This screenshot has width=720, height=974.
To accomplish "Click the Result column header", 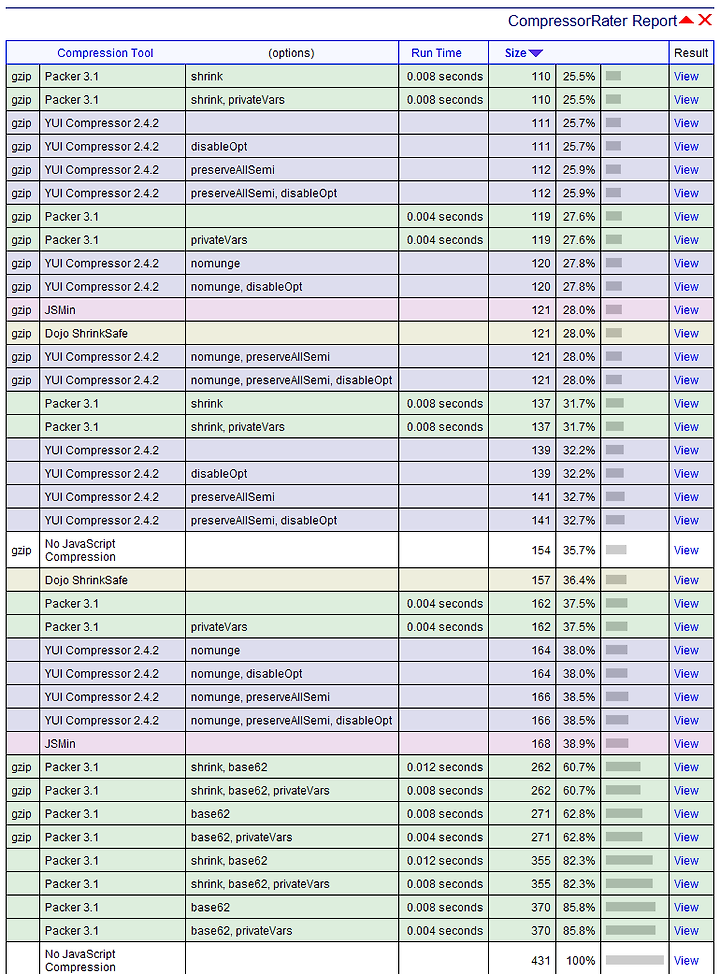I will coord(691,53).
